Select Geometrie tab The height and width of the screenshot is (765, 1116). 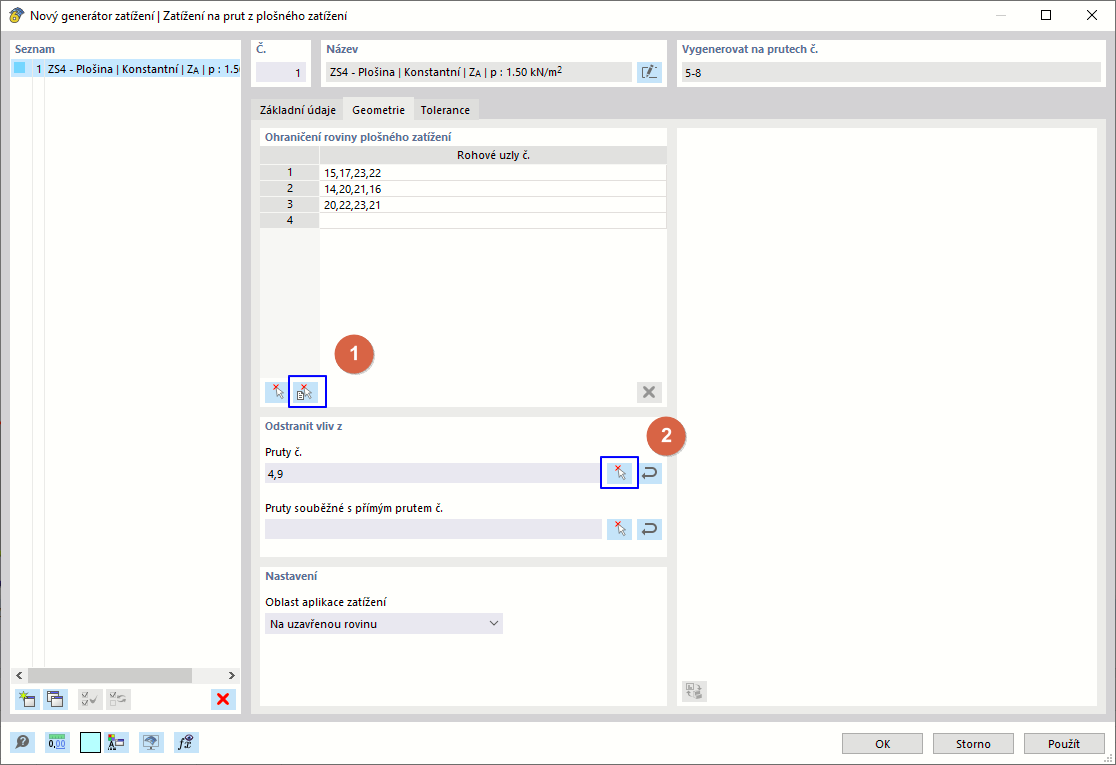coord(379,110)
